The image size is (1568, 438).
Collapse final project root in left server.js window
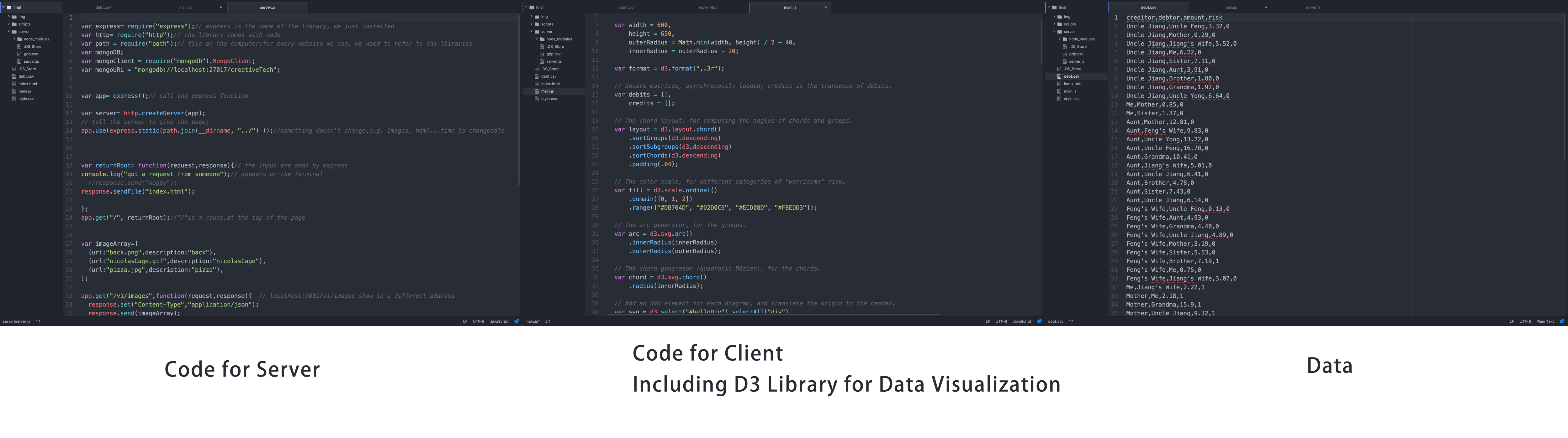(x=3, y=7)
